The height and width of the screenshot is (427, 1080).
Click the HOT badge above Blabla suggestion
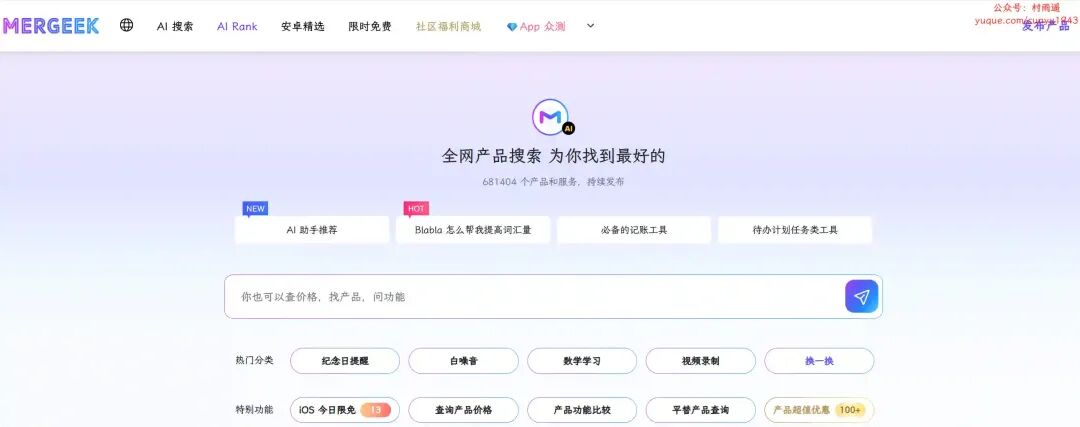(416, 209)
